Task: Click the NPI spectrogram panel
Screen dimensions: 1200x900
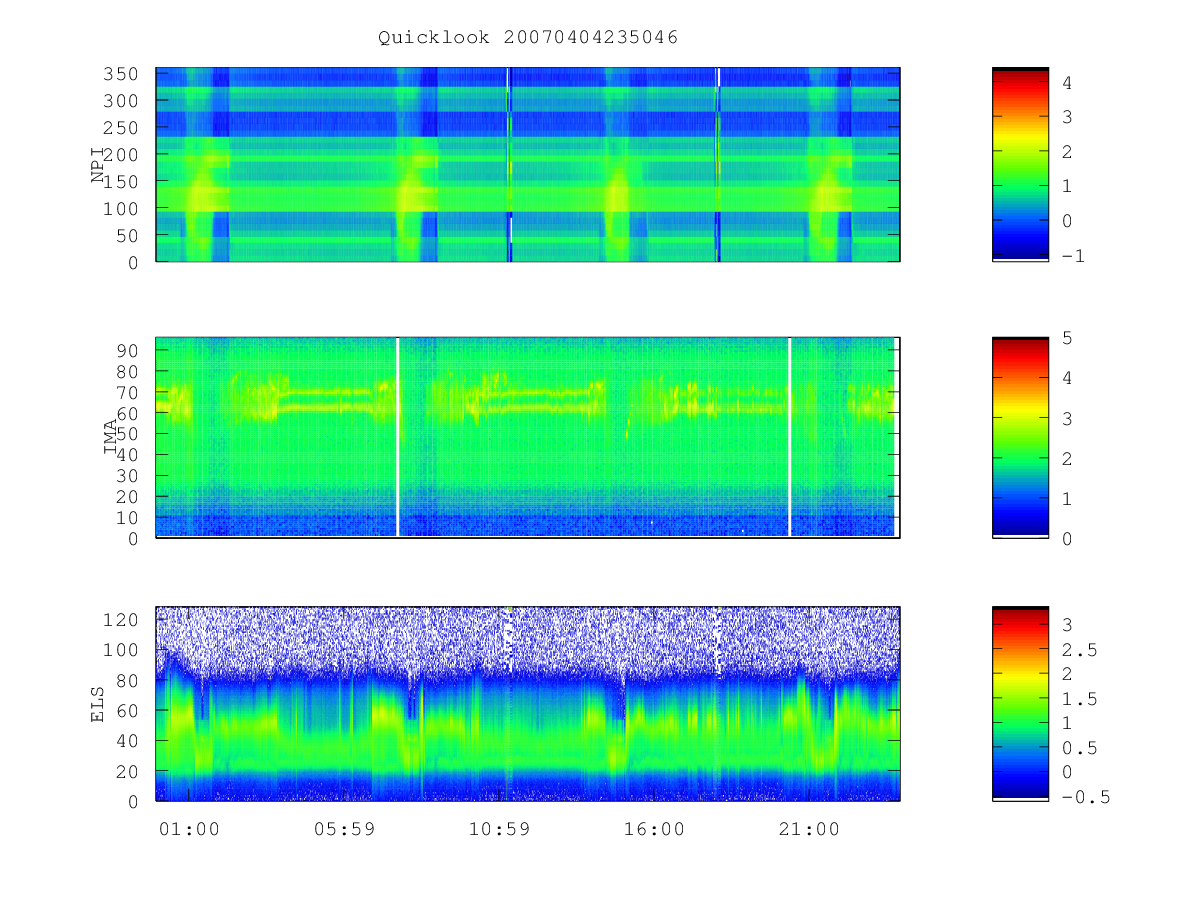Action: pyautogui.click(x=528, y=165)
